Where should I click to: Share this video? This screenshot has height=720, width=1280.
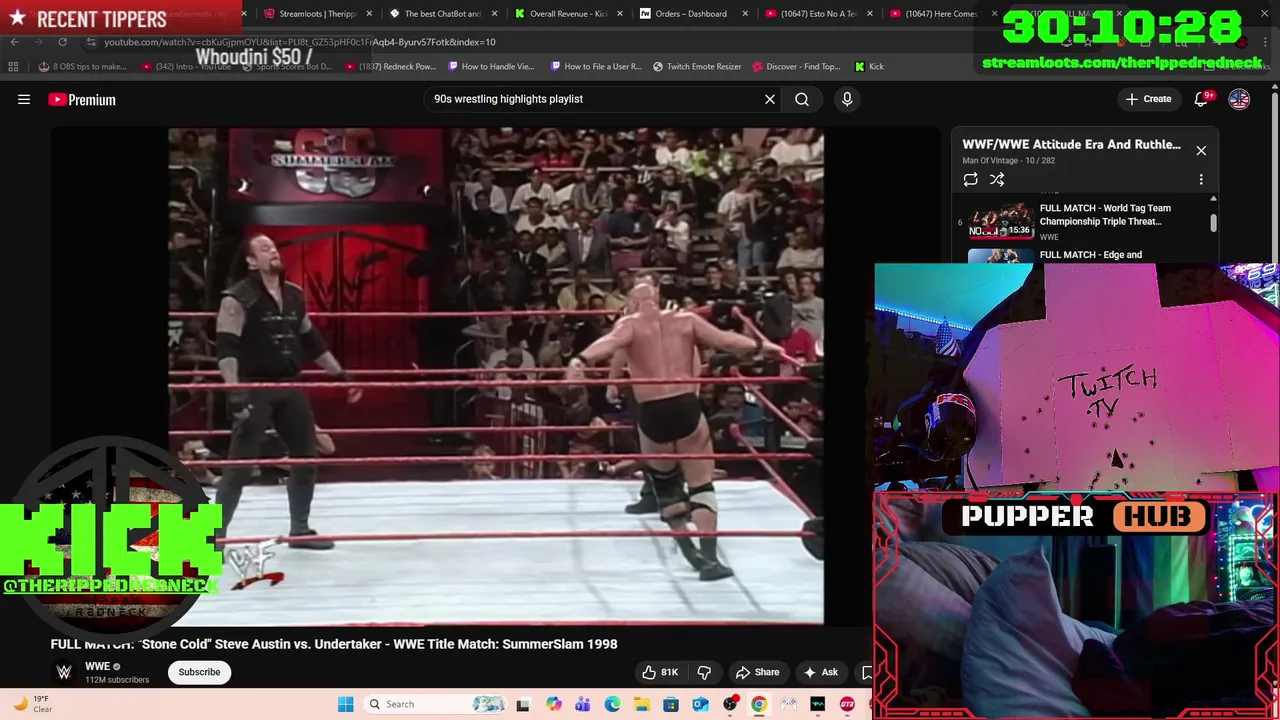[757, 672]
